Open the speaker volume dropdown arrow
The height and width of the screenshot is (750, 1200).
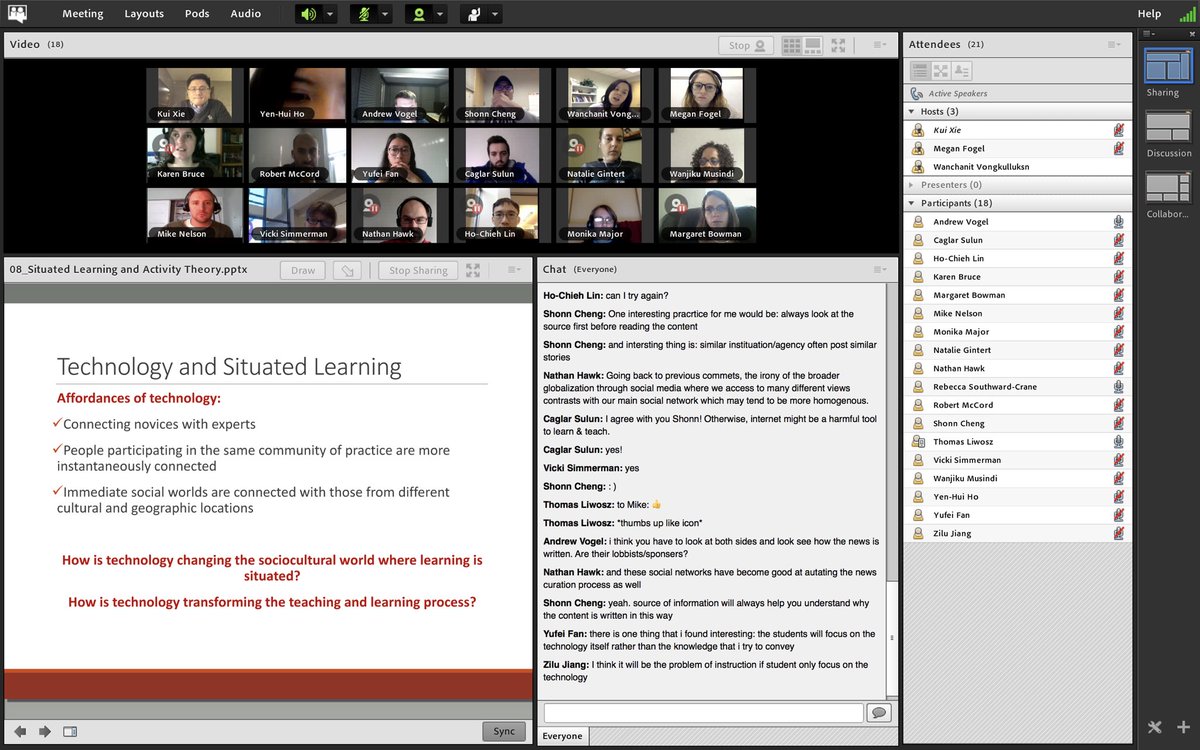[332, 13]
